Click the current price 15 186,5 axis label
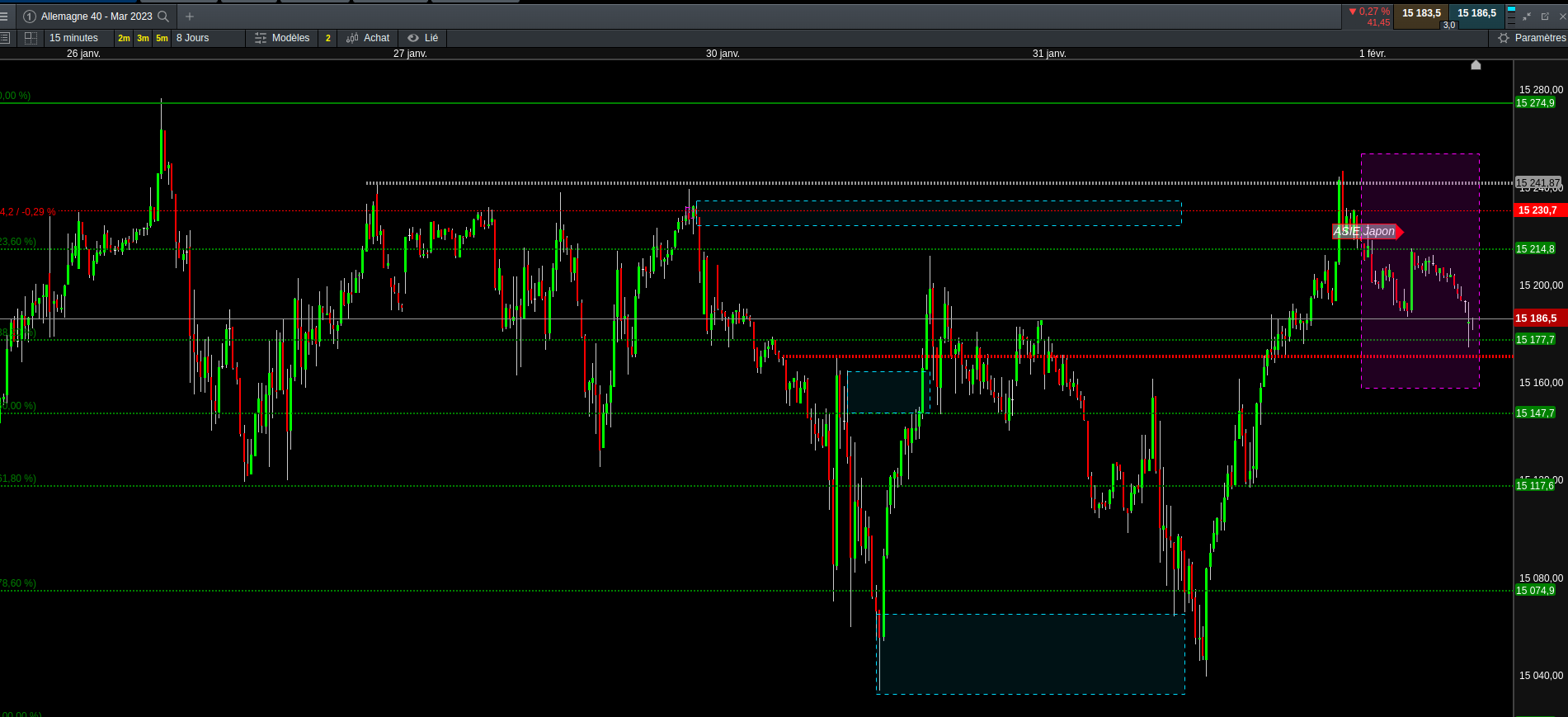 (x=1539, y=318)
